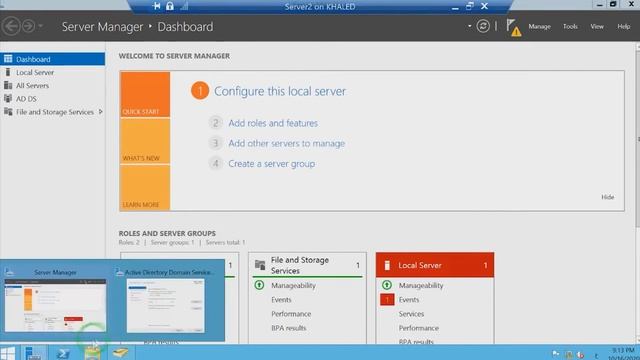Open the Learn More tile
Viewport: 640px width, 360px height.
(145, 188)
